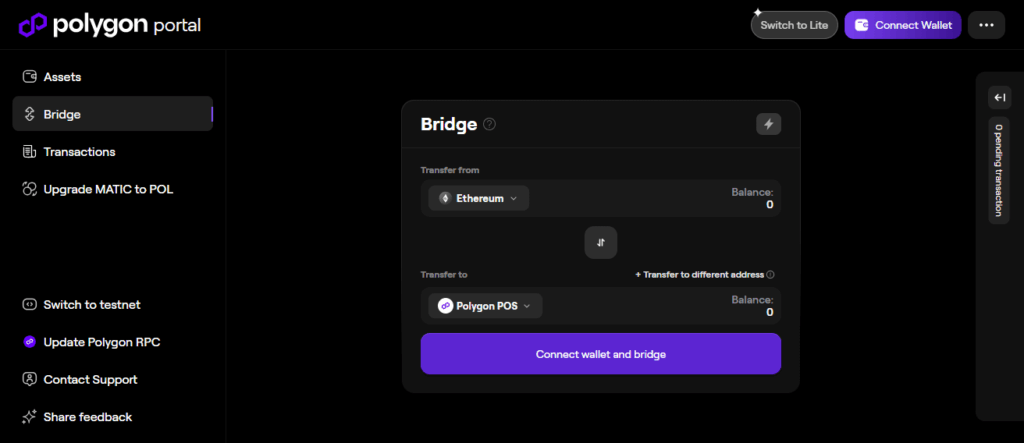Swap transfer direction with arrows icon
The width and height of the screenshot is (1024, 443).
tap(601, 243)
